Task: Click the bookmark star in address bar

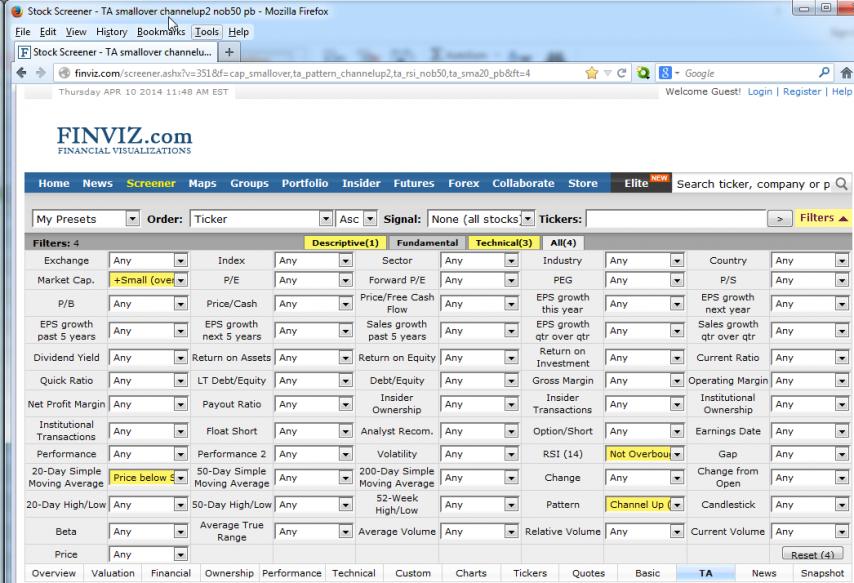Action: click(x=591, y=73)
